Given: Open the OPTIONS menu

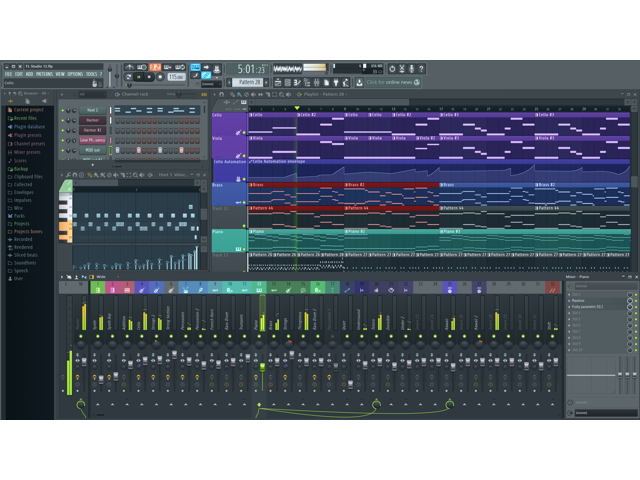Looking at the screenshot, I should click(x=75, y=74).
